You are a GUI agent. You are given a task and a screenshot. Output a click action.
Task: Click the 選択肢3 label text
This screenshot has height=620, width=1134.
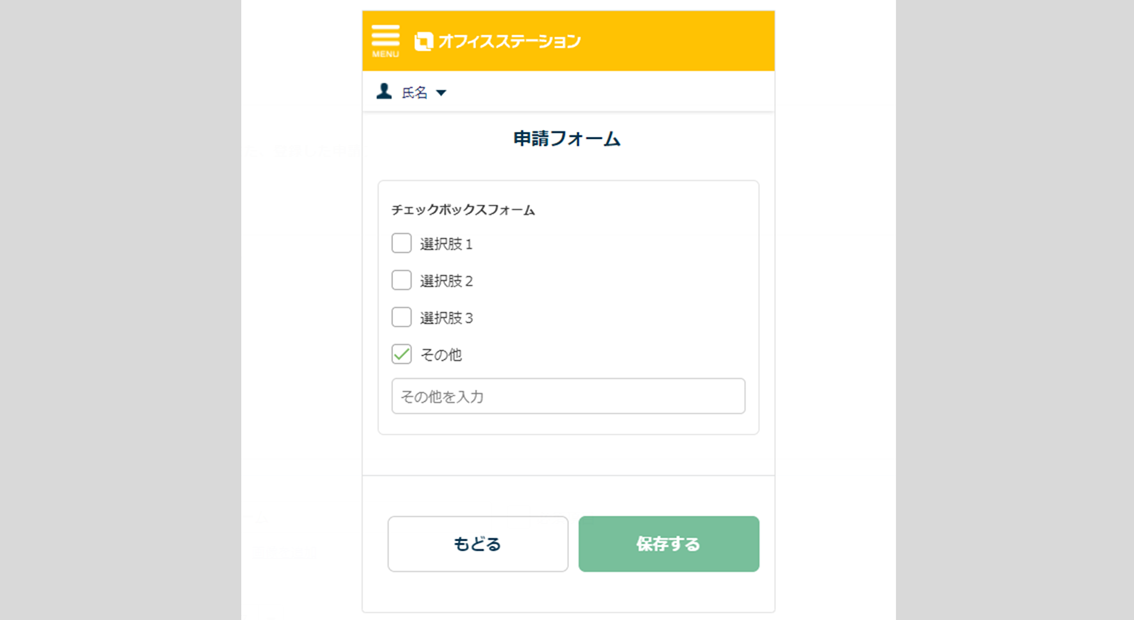click(x=446, y=318)
